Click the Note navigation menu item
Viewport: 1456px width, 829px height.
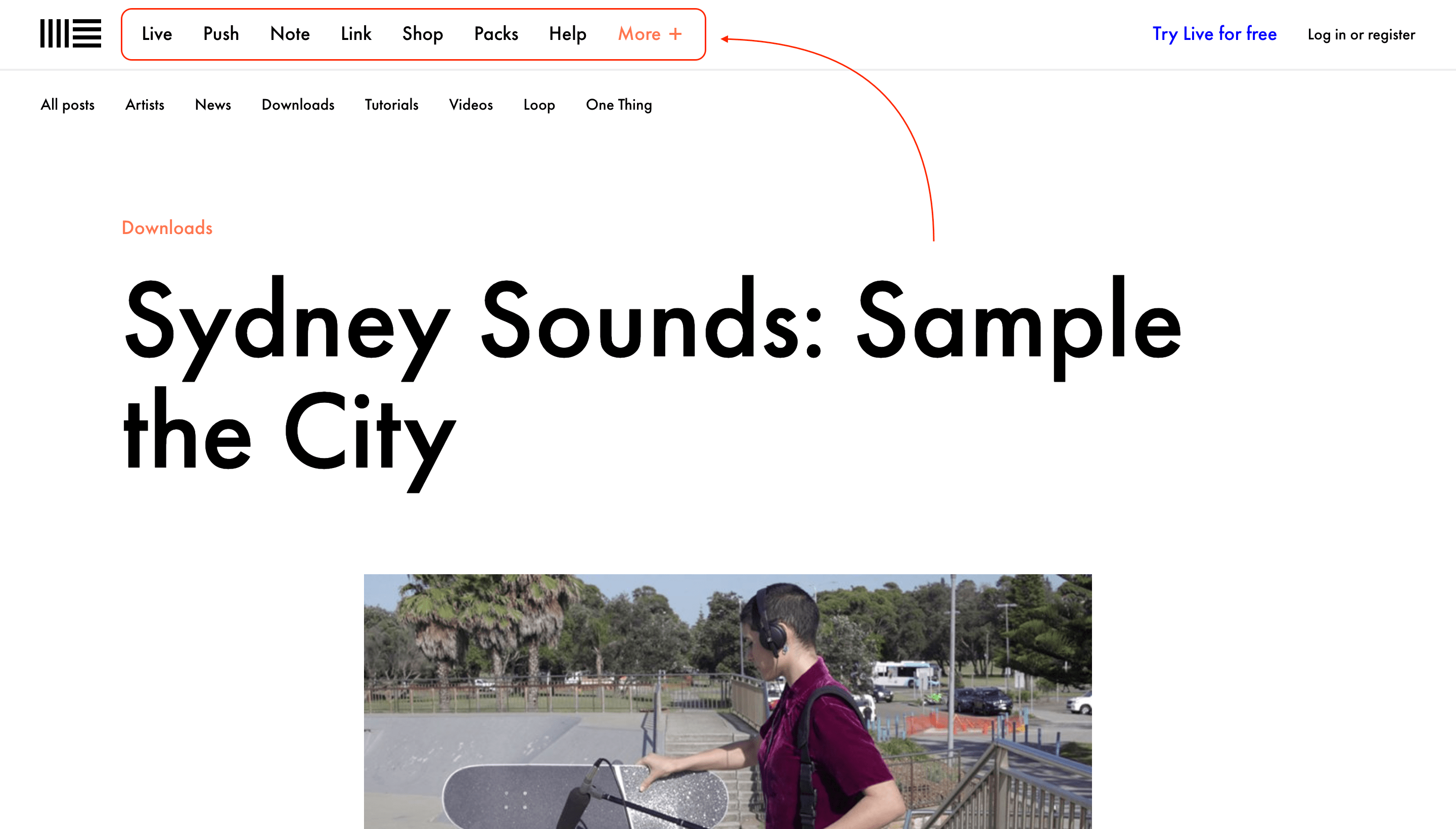(289, 34)
